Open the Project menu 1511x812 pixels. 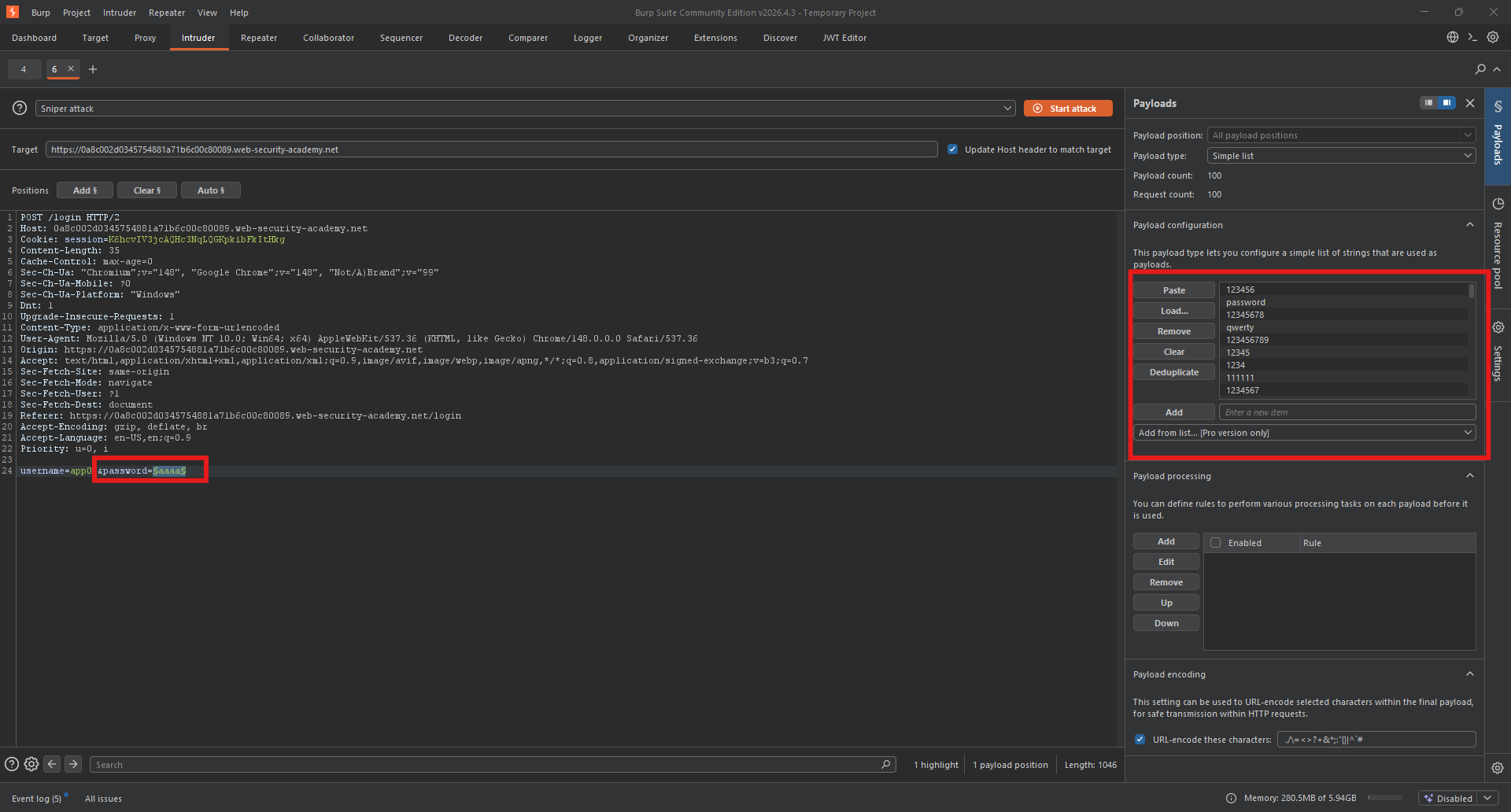[76, 13]
